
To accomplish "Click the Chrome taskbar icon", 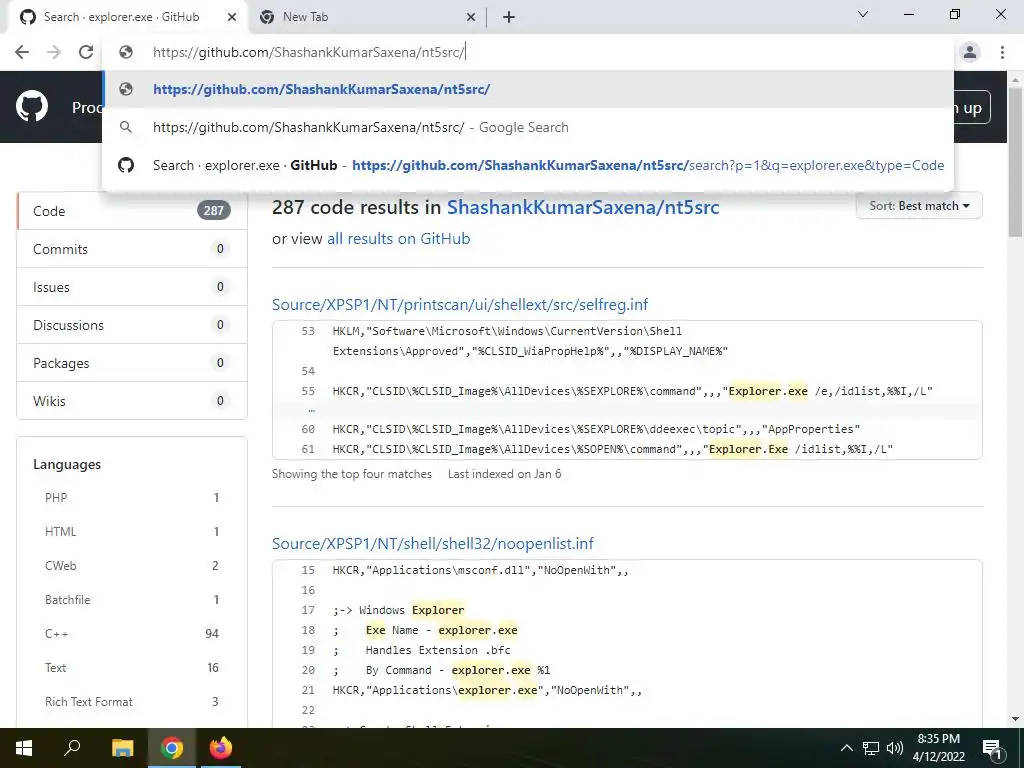I will 172,748.
